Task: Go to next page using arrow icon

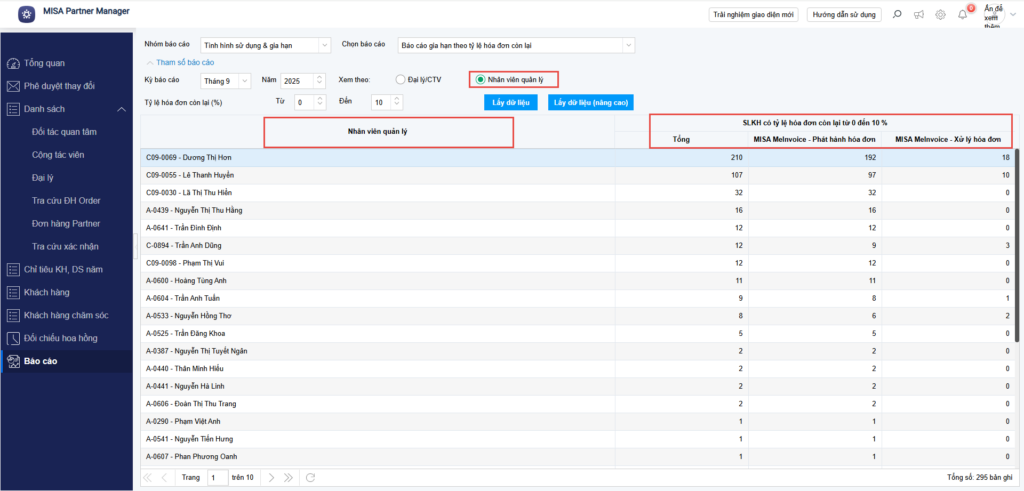Action: click(271, 478)
